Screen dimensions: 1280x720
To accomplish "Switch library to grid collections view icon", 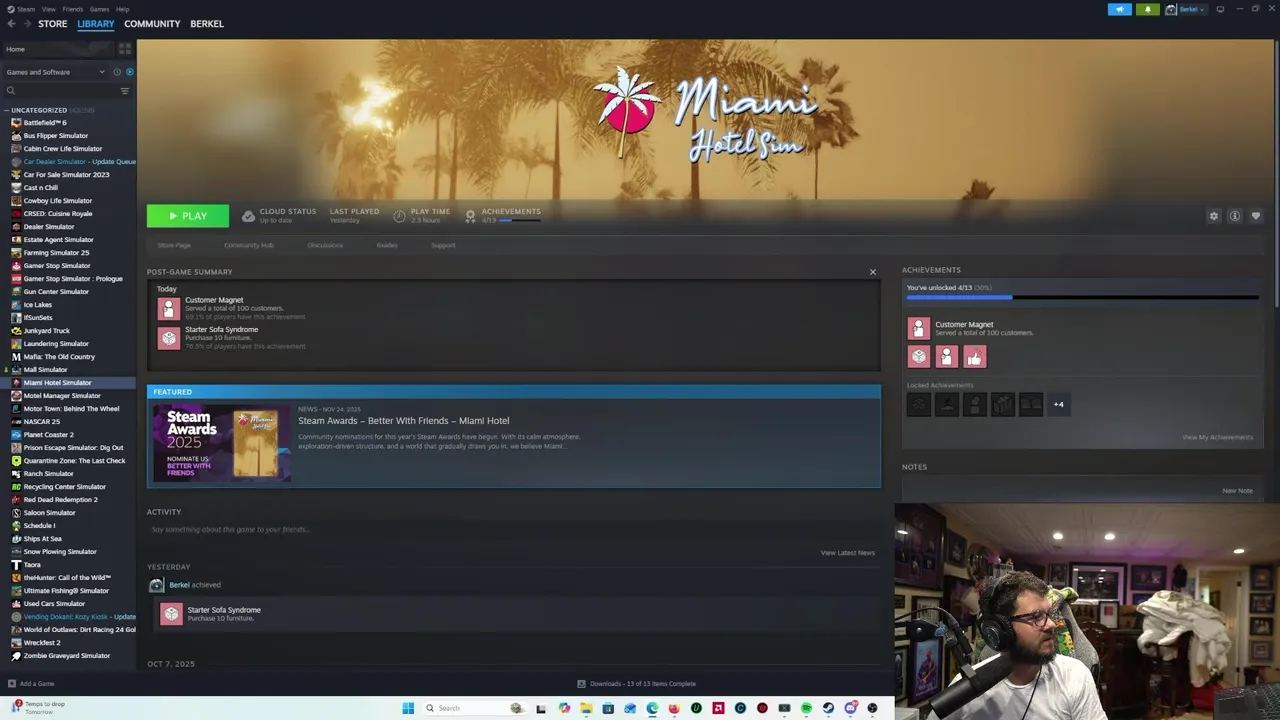I will (125, 48).
